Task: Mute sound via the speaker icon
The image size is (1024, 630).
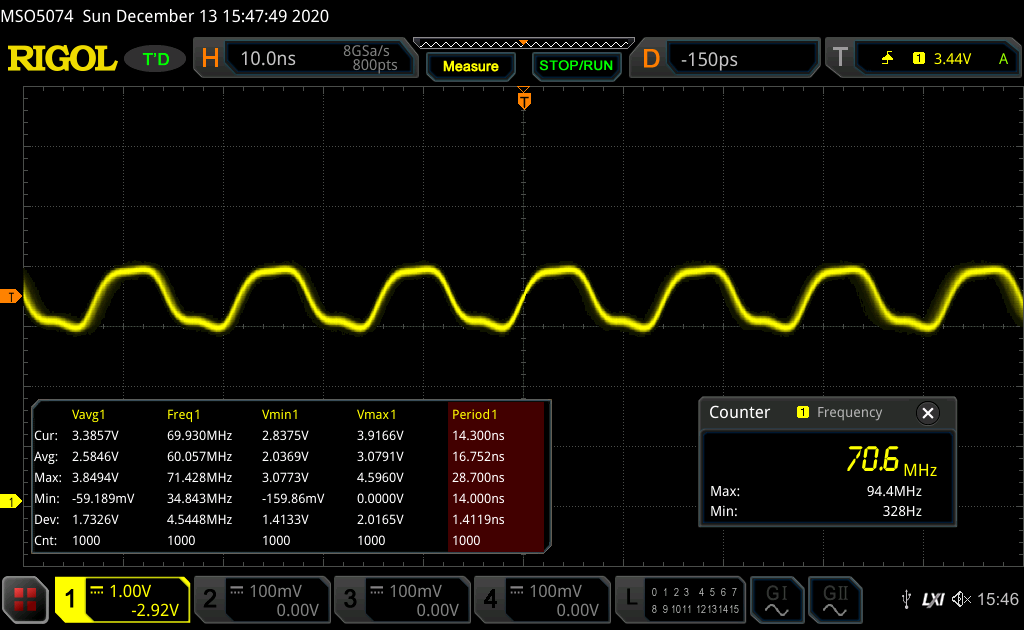Action: pyautogui.click(x=961, y=599)
